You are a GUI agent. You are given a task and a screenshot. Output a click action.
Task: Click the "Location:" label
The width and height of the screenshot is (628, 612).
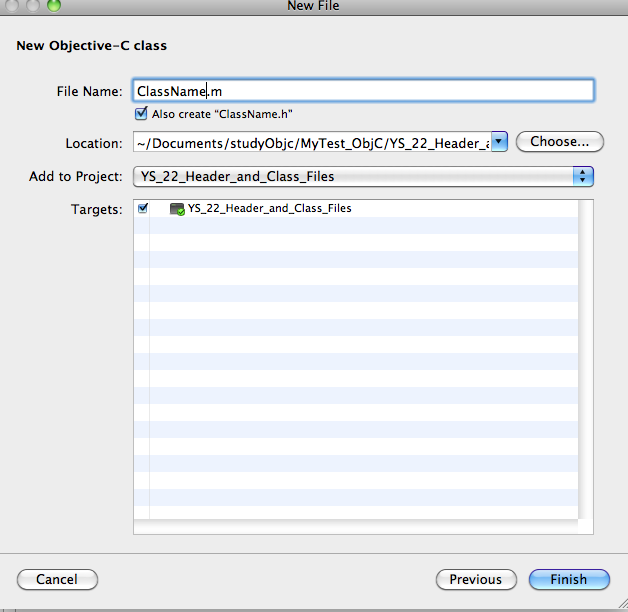[94, 143]
